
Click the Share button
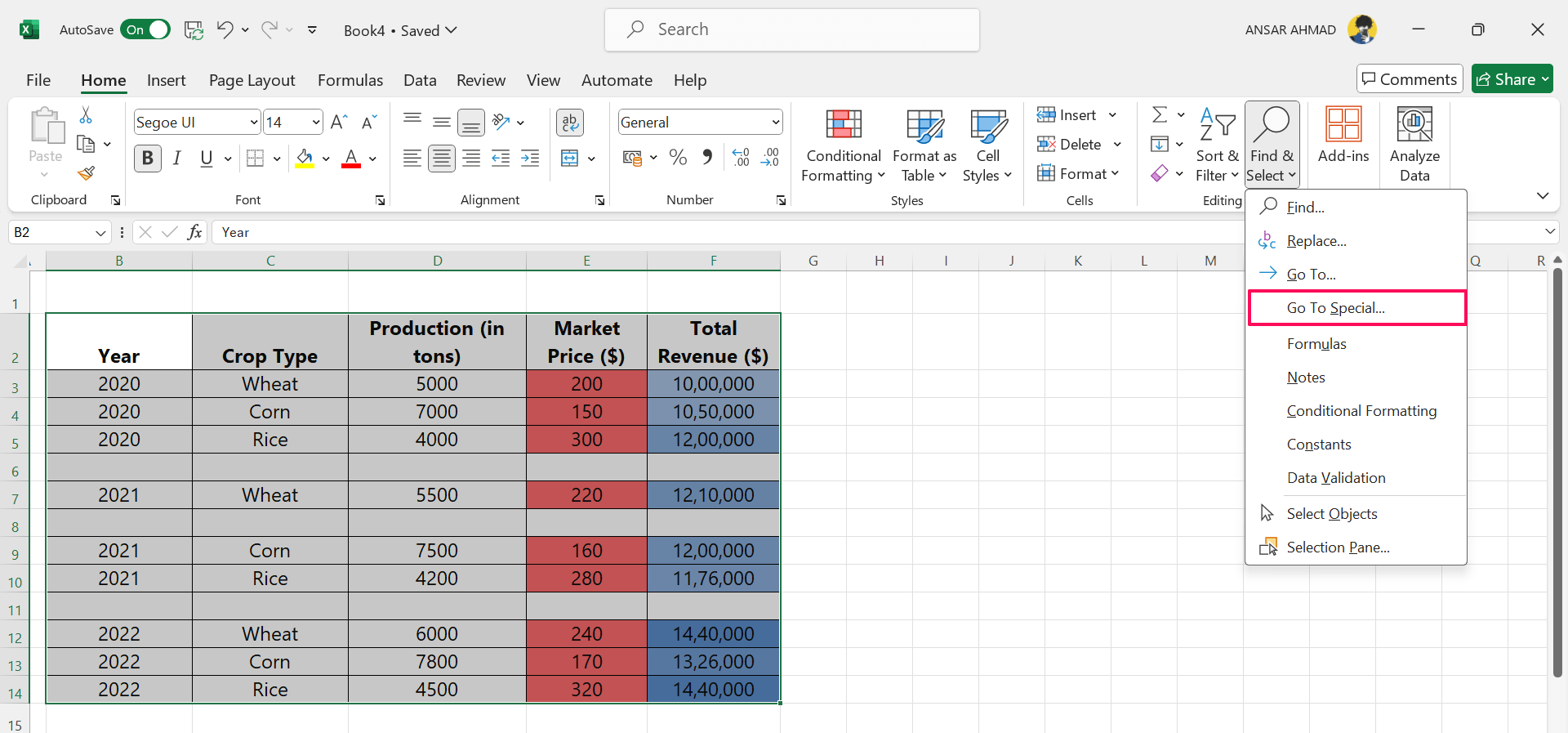[1511, 79]
